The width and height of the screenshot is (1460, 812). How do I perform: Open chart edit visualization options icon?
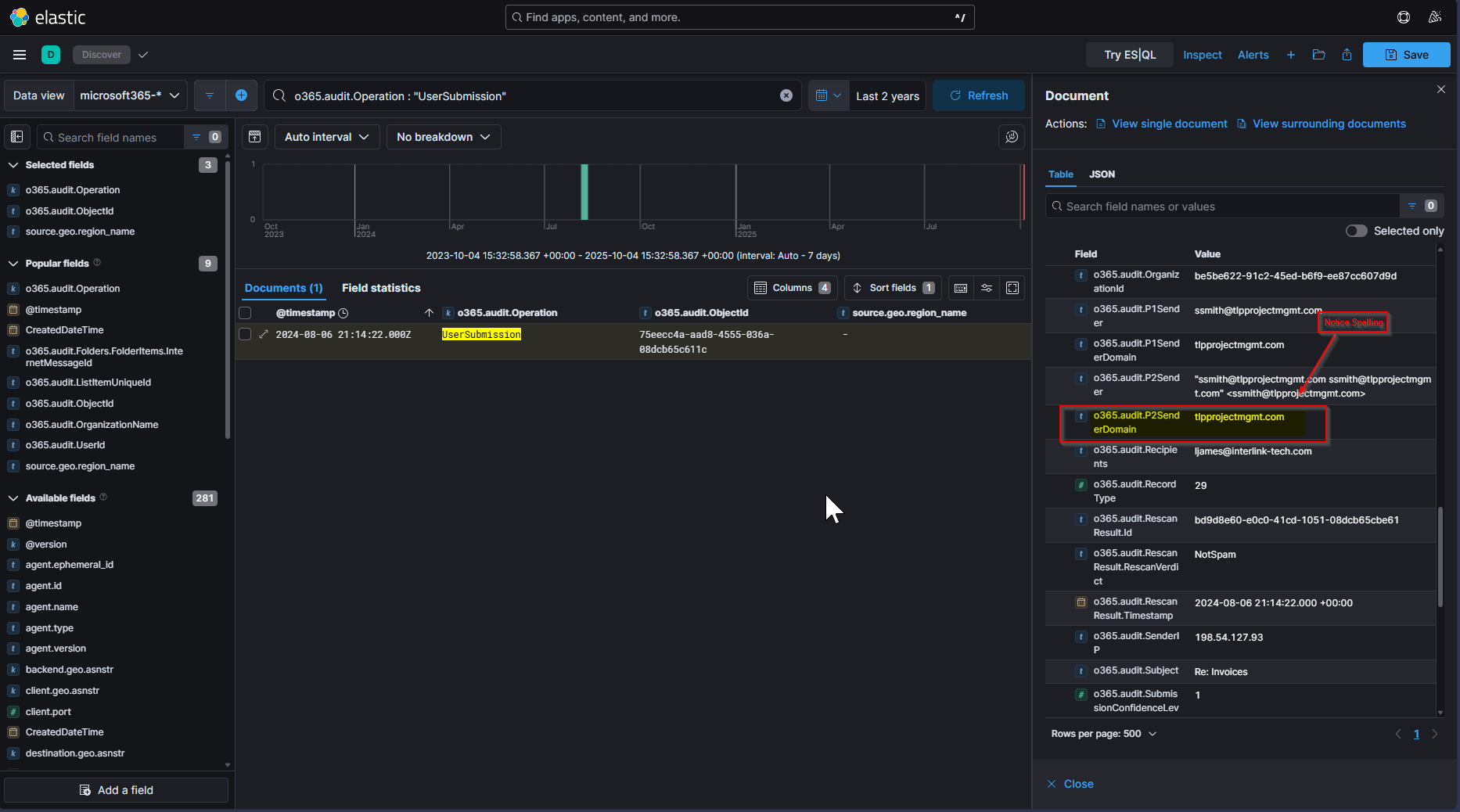coord(1012,137)
